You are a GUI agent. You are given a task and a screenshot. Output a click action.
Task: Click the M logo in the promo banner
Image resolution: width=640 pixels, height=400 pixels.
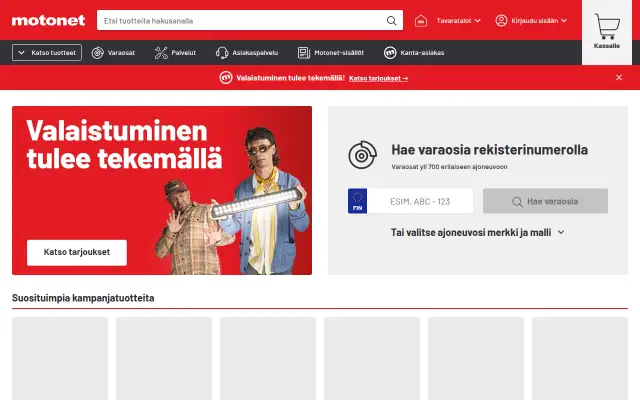tap(226, 78)
